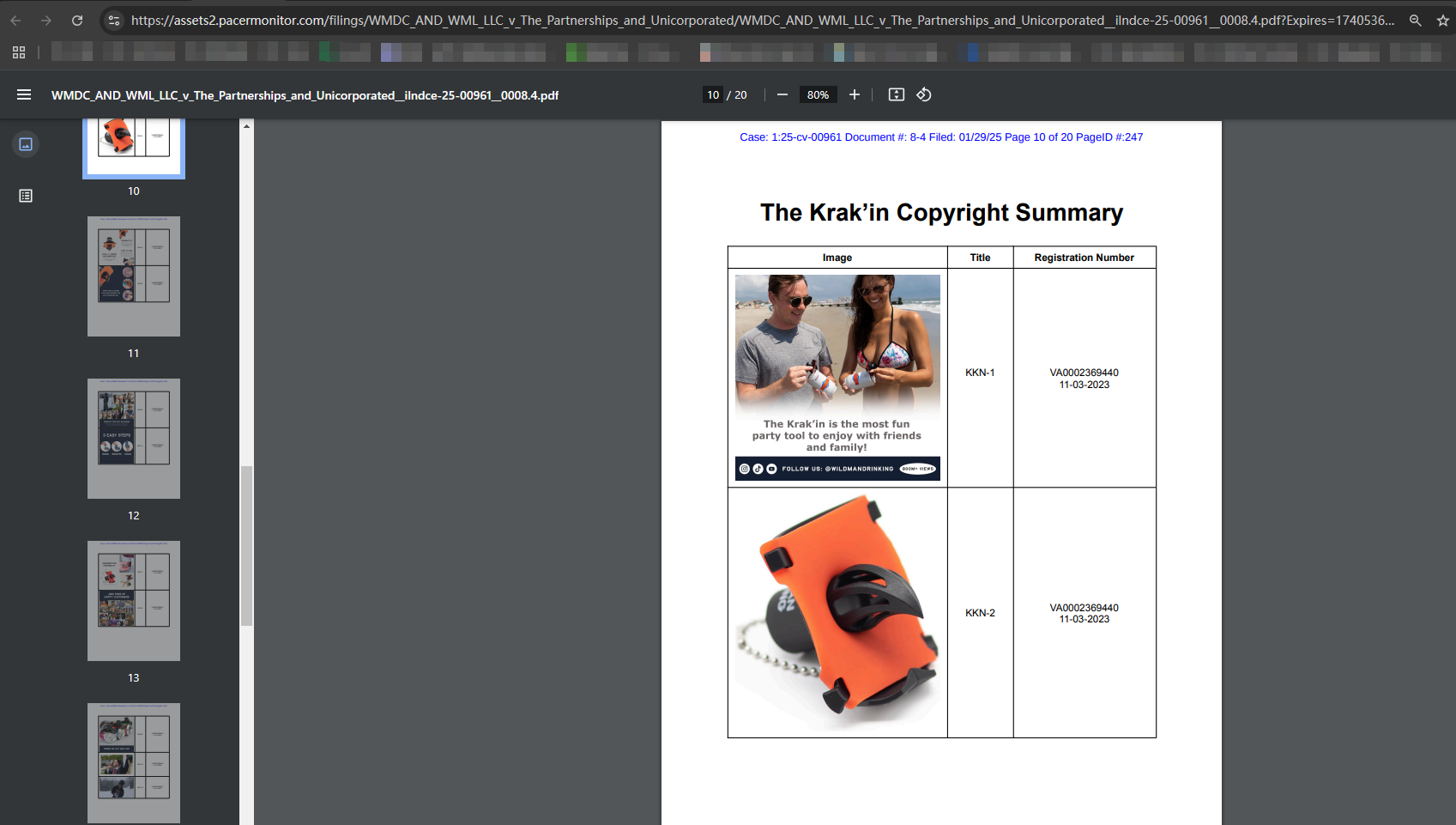Image resolution: width=1456 pixels, height=825 pixels.
Task: Click the thumbnail panel scrollbar handle
Action: 246,545
